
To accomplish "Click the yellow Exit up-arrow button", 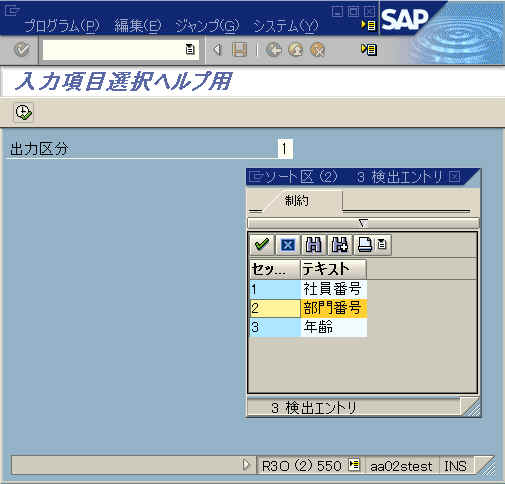I will click(x=296, y=50).
